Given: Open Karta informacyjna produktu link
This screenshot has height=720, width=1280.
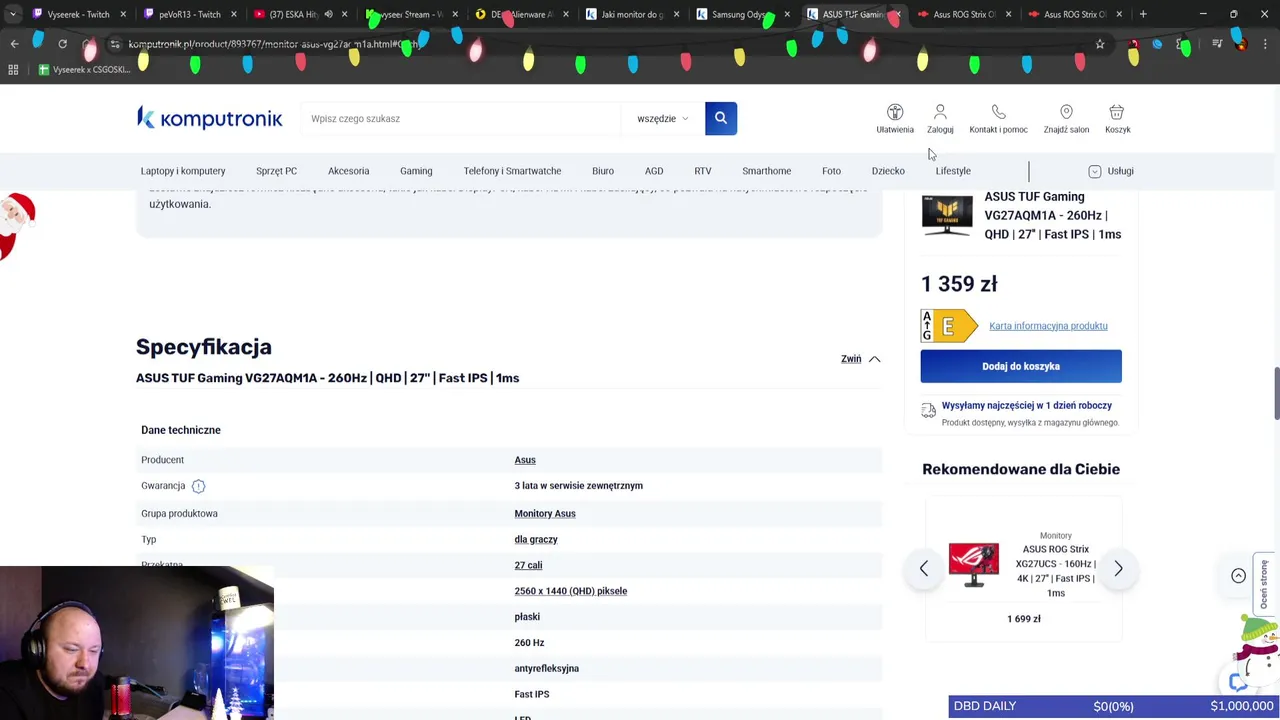Looking at the screenshot, I should pos(1048,326).
